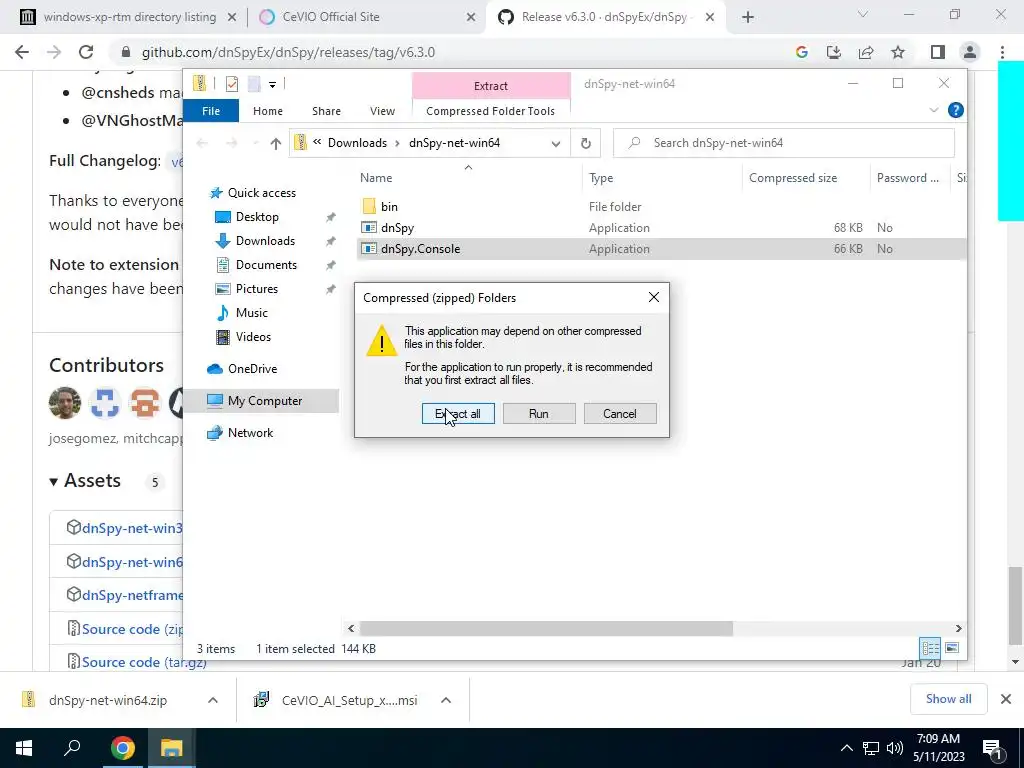Screen dimensions: 1024x768
Task: Click the Properties checkmark quick-access icon
Action: [x=232, y=84]
